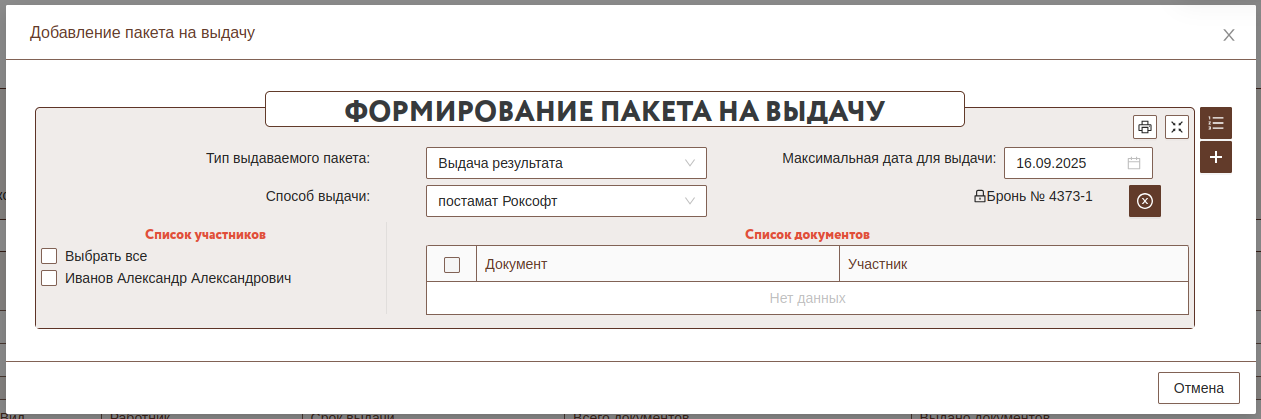Close the dialog with the top-right X

[x=1229, y=35]
